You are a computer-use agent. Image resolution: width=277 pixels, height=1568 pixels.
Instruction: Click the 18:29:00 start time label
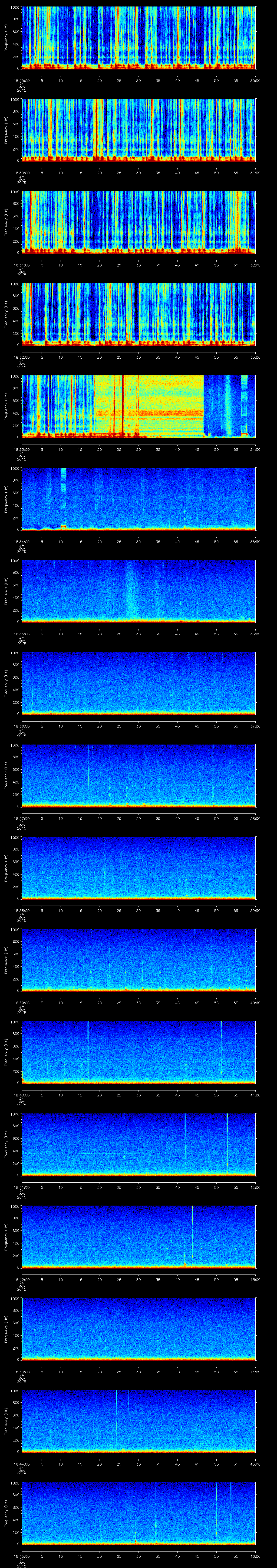(21, 80)
